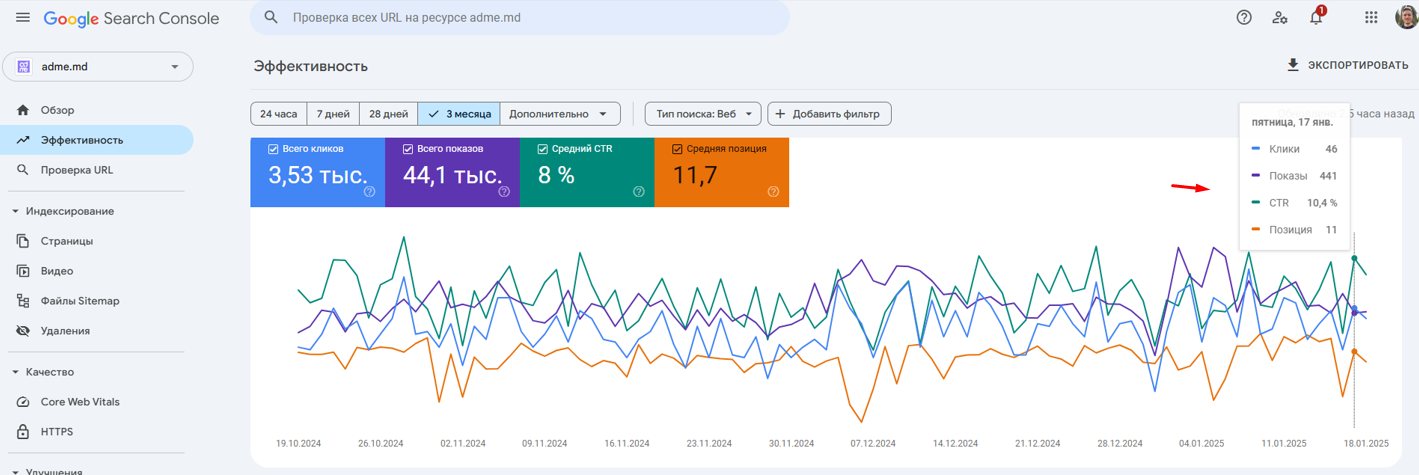Screen dimensions: 1419x475
Task: Open the Тип поиска: Веб dropdown
Action: [x=703, y=114]
